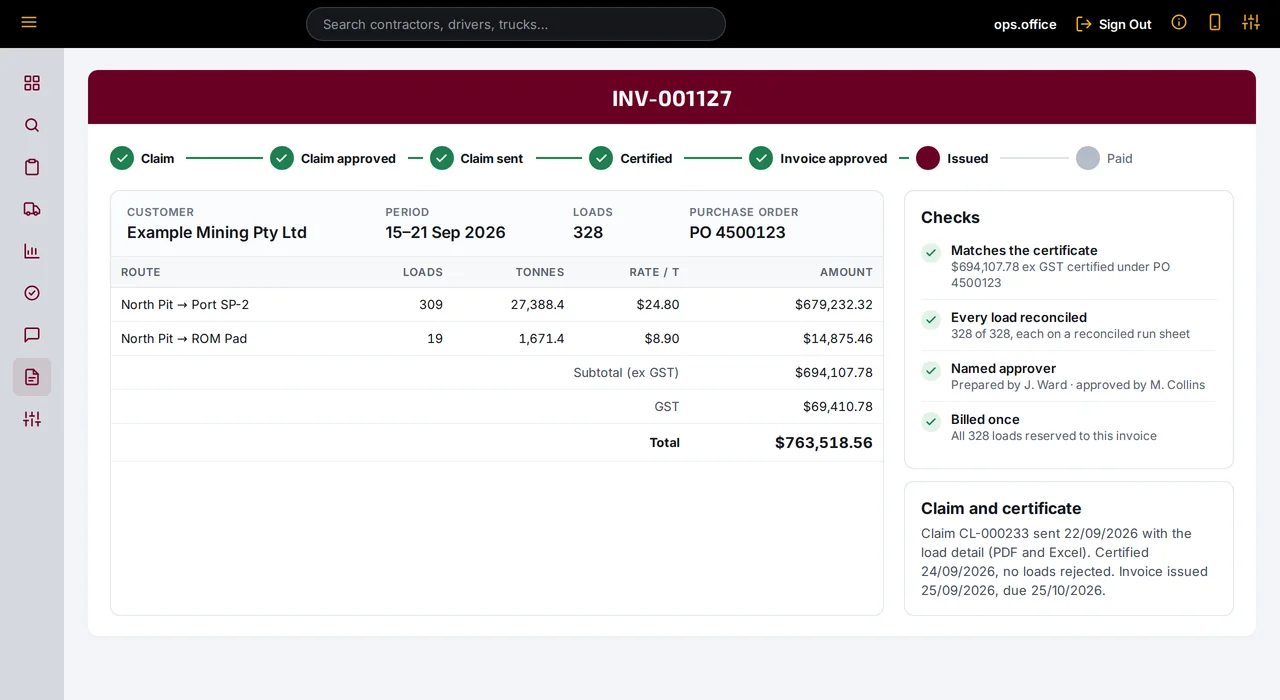Click the Billed once check icon
Image resolution: width=1280 pixels, height=700 pixels.
point(931,422)
